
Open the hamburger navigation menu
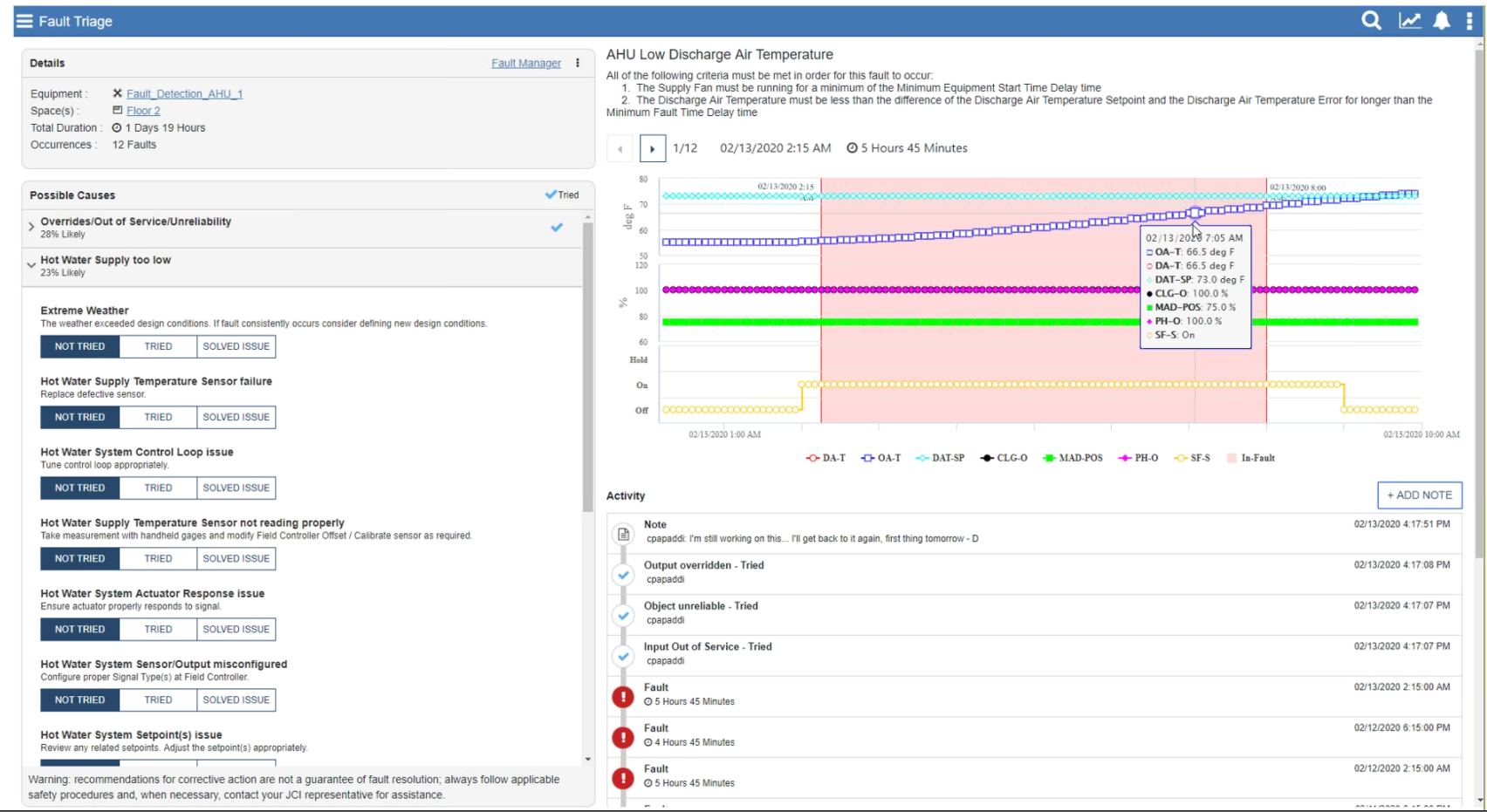coord(24,21)
